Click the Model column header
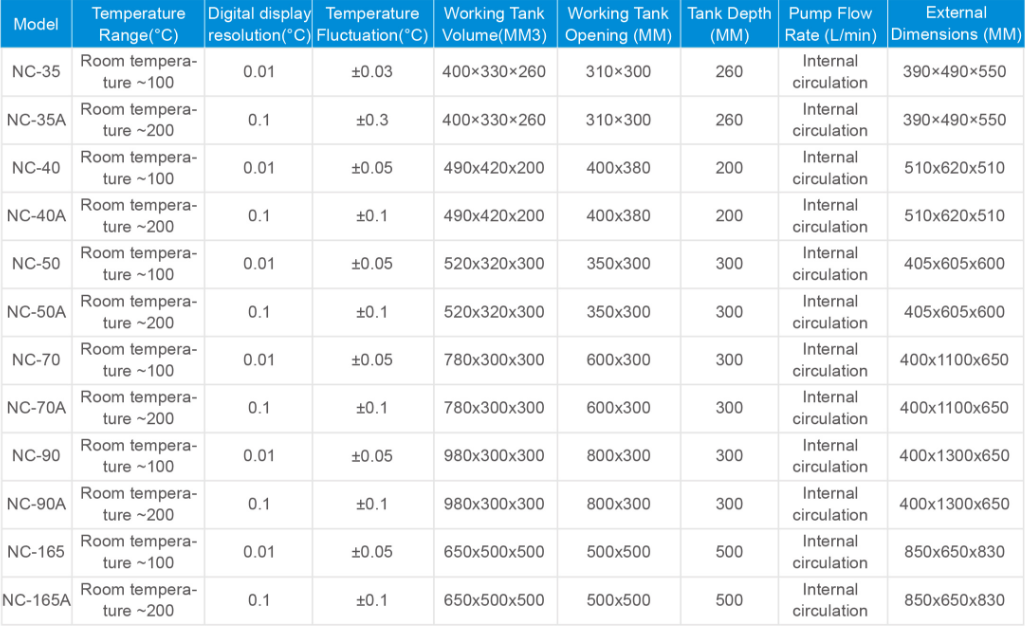1026x626 pixels. click(36, 24)
